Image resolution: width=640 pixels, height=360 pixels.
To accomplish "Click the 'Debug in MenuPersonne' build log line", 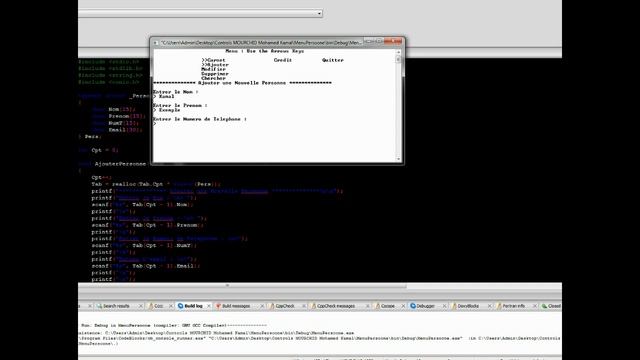I will (x=173, y=326).
